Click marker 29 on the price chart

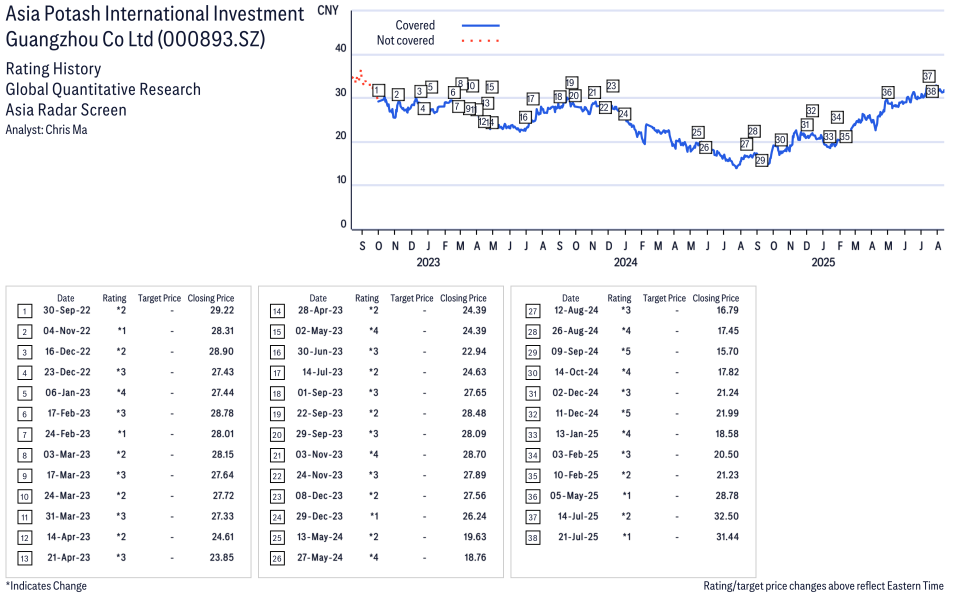tap(761, 161)
